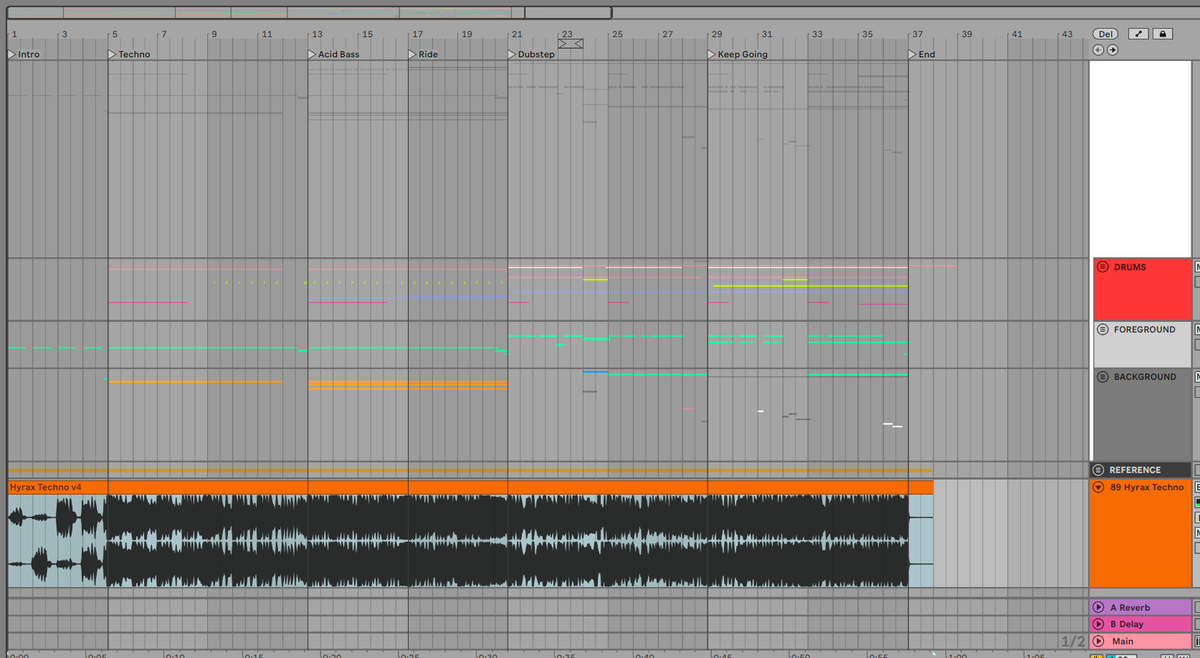Click the 1:00 mark in the time ruler
The width and height of the screenshot is (1200, 658).
[x=956, y=655]
